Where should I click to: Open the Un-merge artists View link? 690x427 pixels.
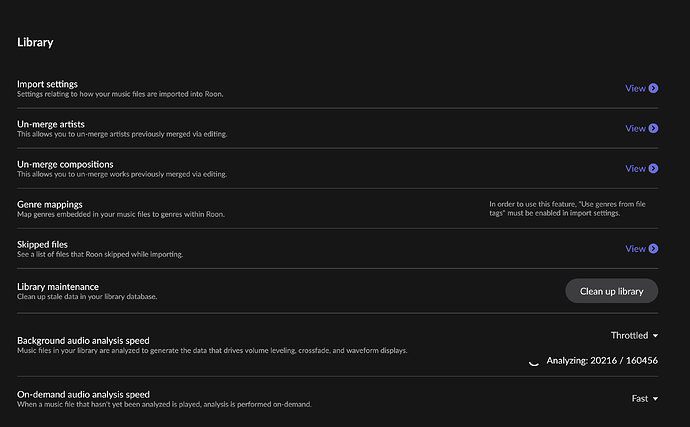coord(635,128)
